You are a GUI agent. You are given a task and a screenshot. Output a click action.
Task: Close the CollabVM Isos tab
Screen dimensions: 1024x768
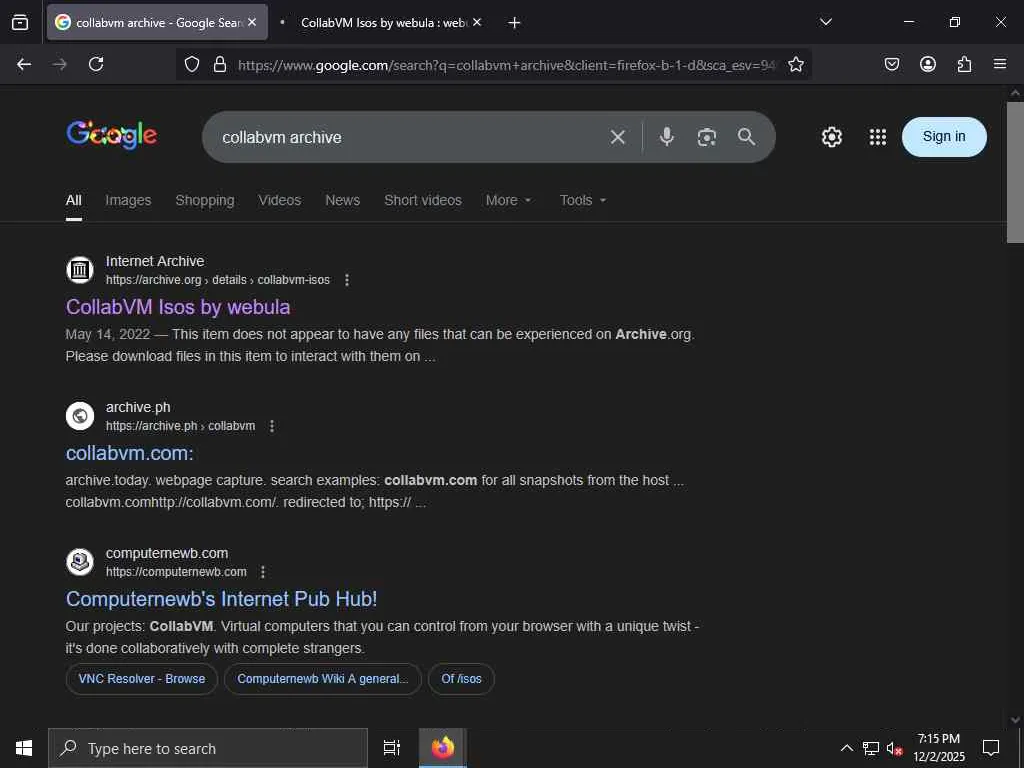477,22
